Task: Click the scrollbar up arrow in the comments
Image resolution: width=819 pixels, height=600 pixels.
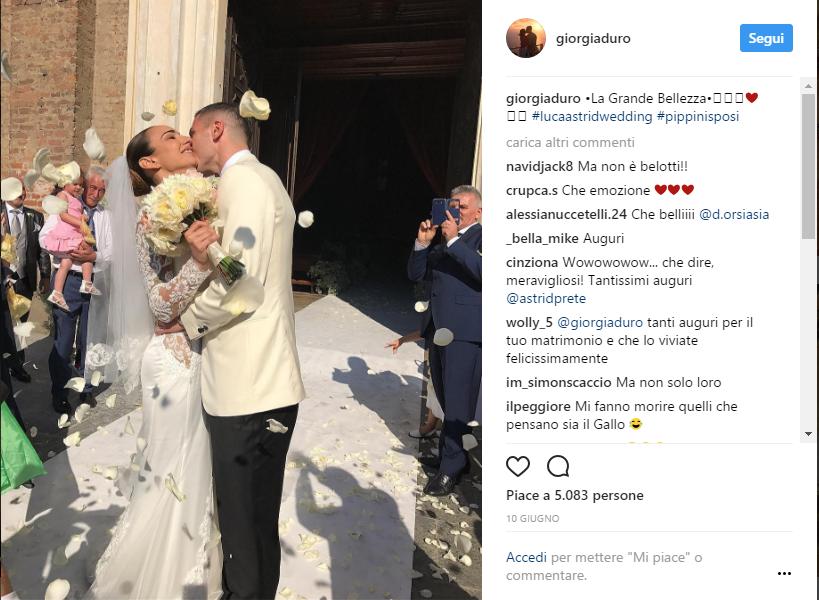Action: [808, 85]
